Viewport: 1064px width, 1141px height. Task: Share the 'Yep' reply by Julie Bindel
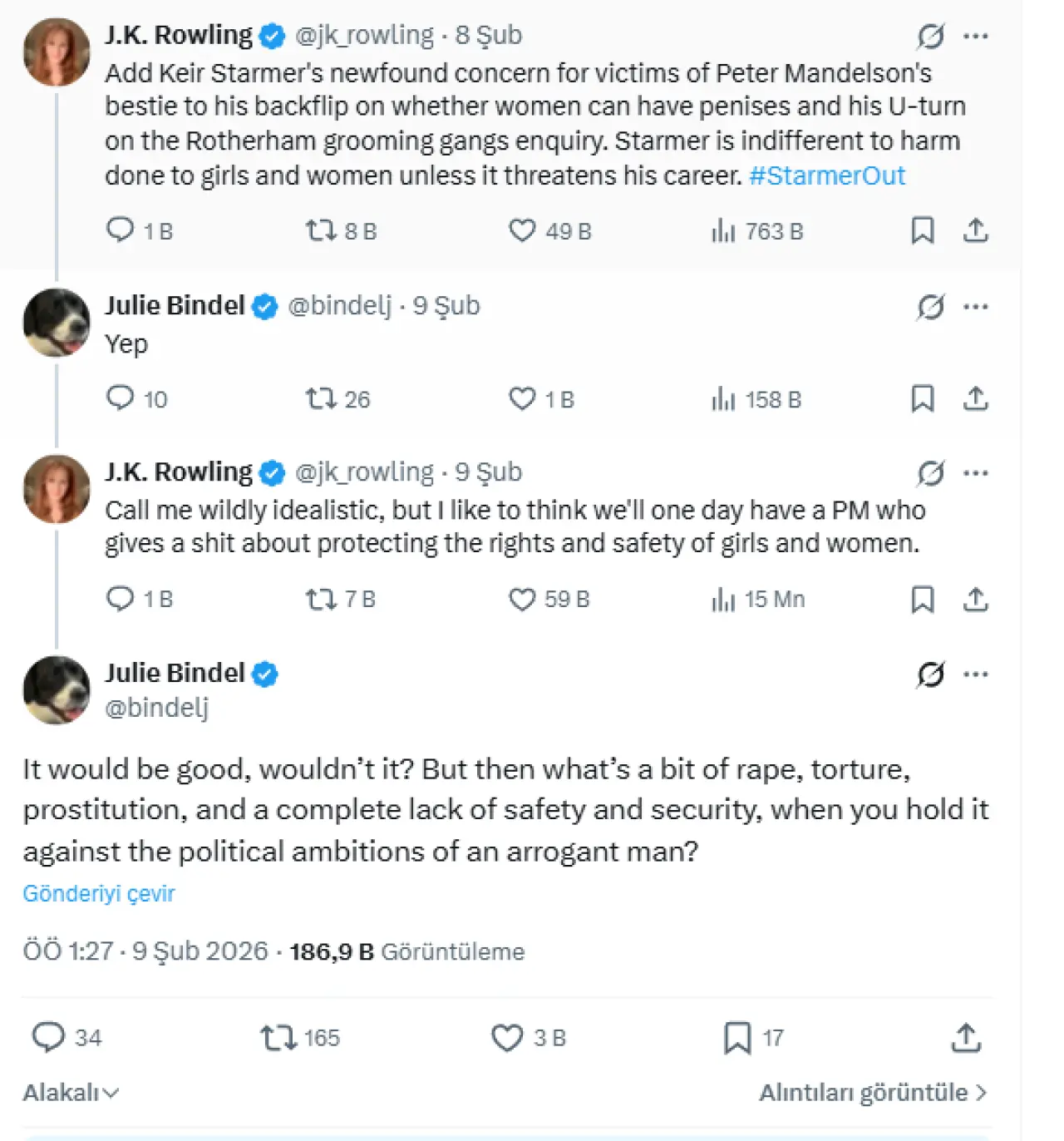click(976, 399)
